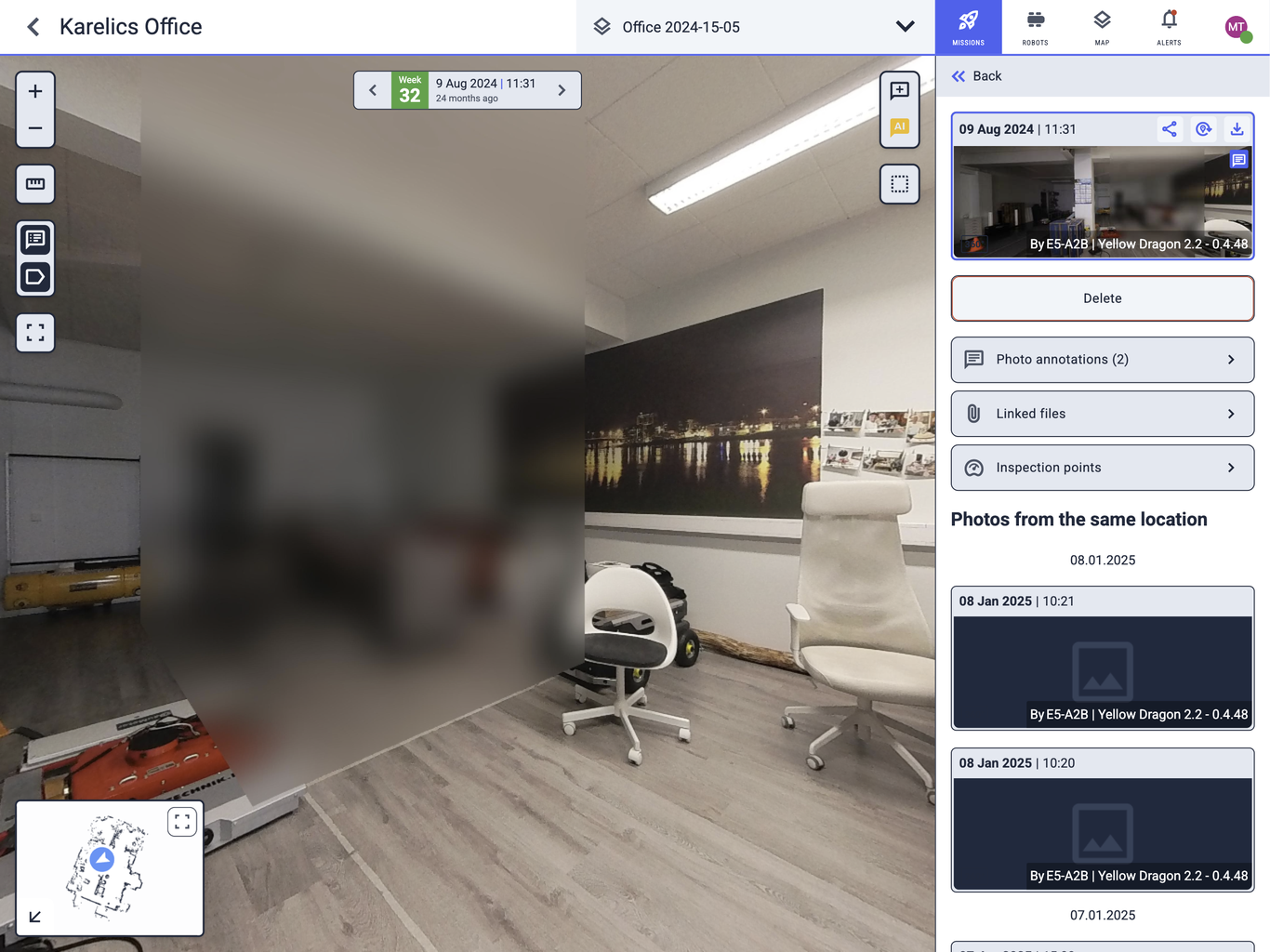This screenshot has height=952, width=1270.
Task: Expand Photo annotations (2)
Action: click(x=1103, y=360)
